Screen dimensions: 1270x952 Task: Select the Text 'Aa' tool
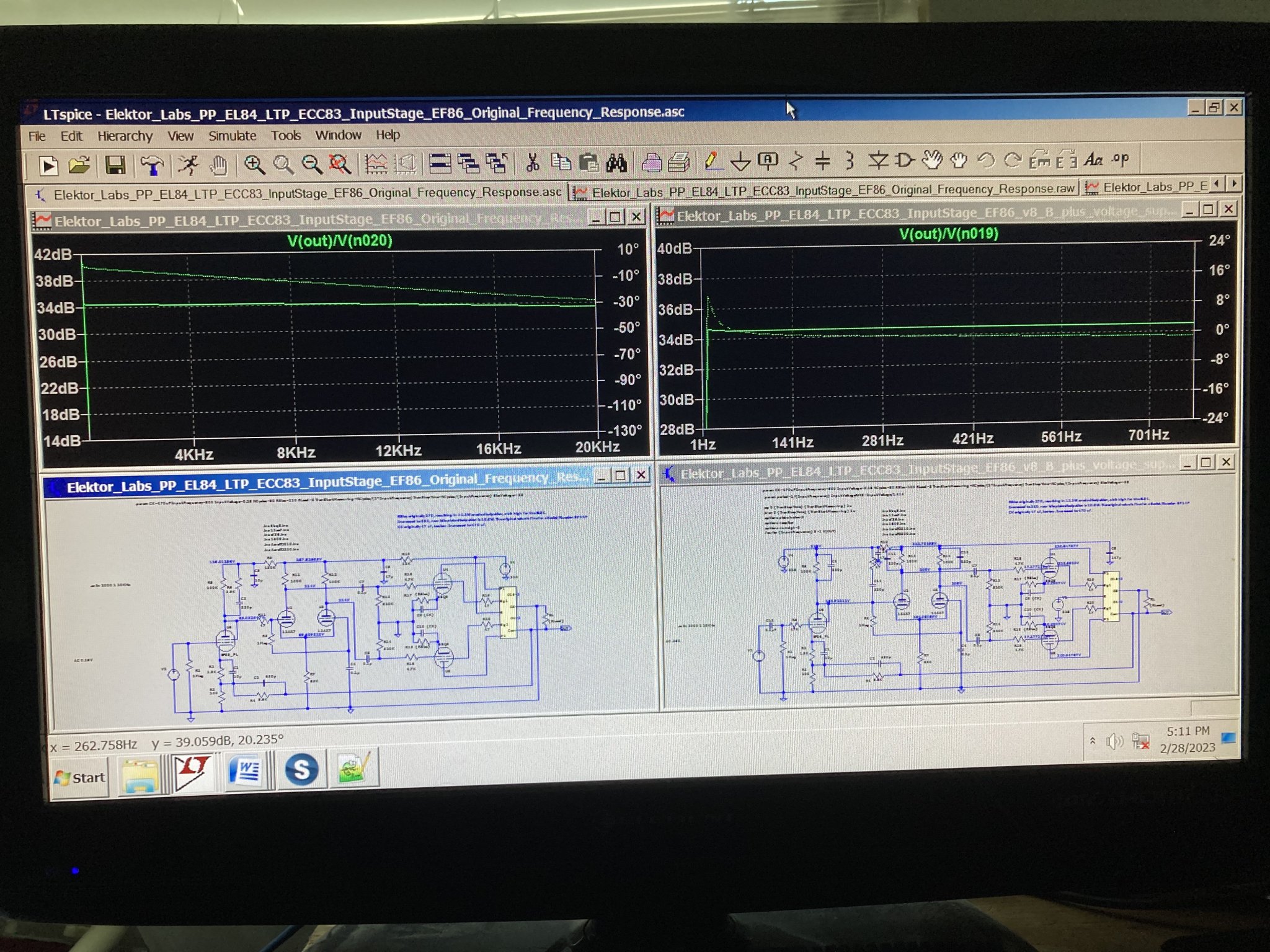click(1093, 159)
